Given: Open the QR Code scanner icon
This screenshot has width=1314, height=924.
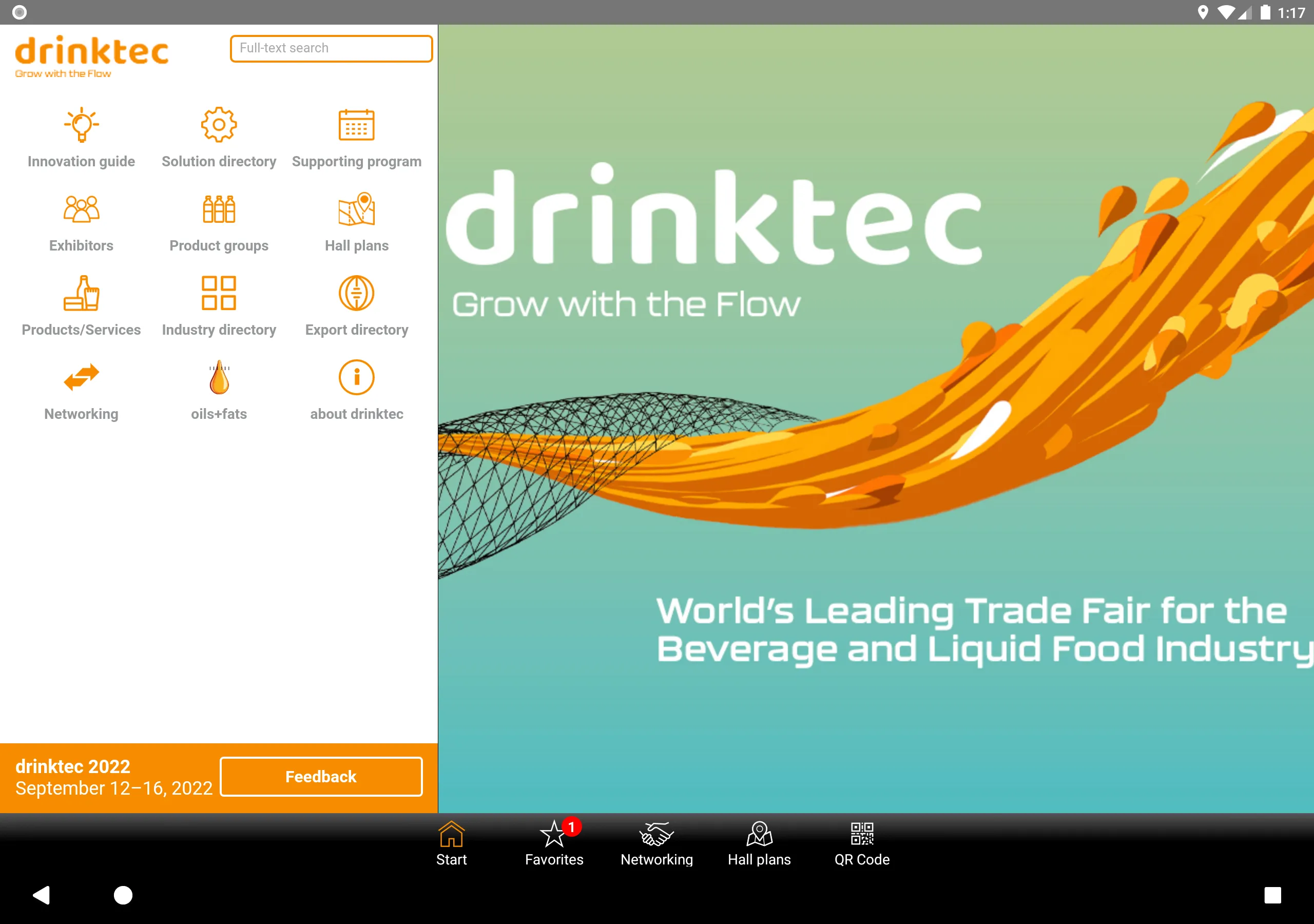Looking at the screenshot, I should click(862, 834).
